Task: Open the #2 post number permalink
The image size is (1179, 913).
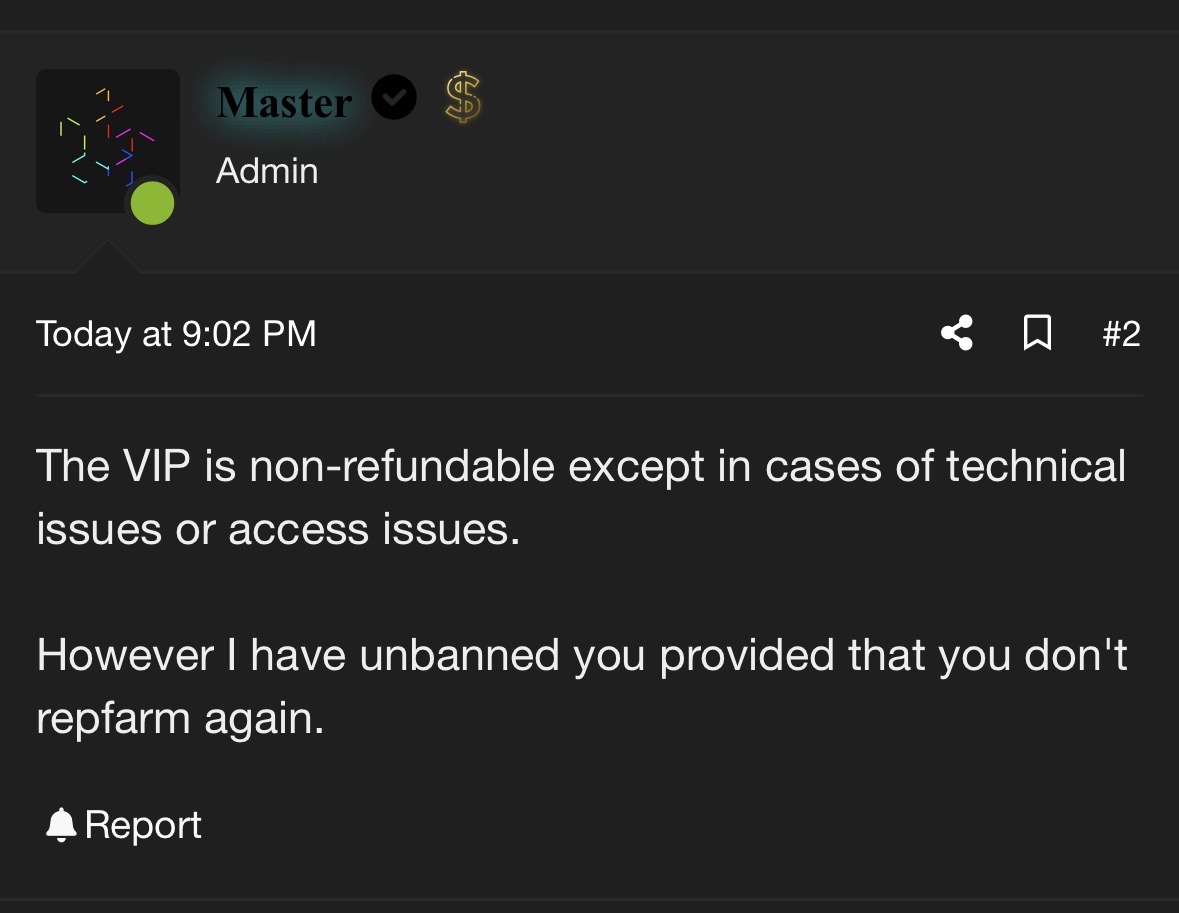Action: (x=1121, y=333)
